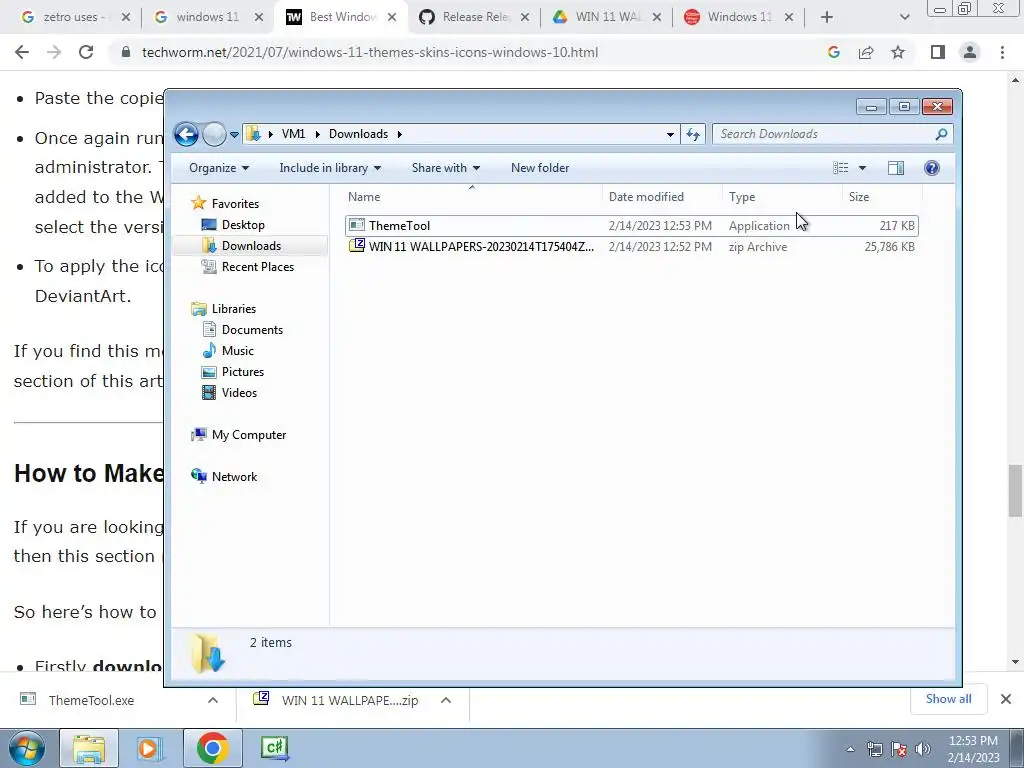This screenshot has height=768, width=1024.
Task: Click VM1 in address breadcrumb
Action: (293, 134)
